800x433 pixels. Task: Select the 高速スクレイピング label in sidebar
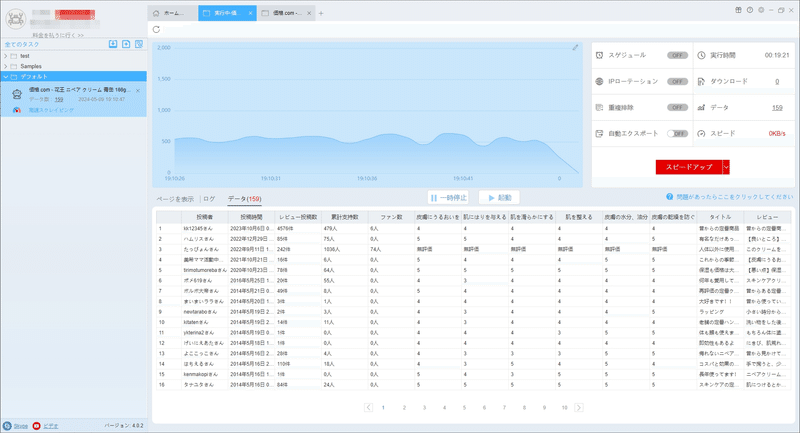coord(51,110)
